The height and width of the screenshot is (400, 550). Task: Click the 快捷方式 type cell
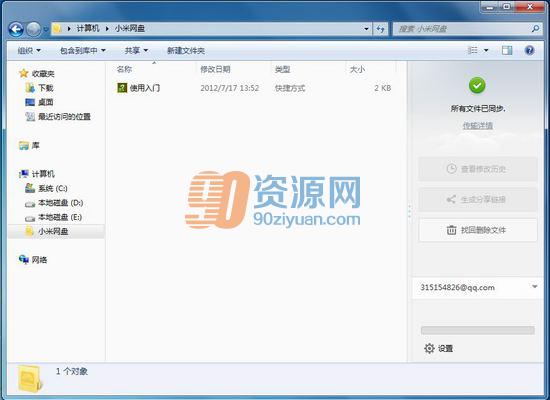[x=290, y=88]
